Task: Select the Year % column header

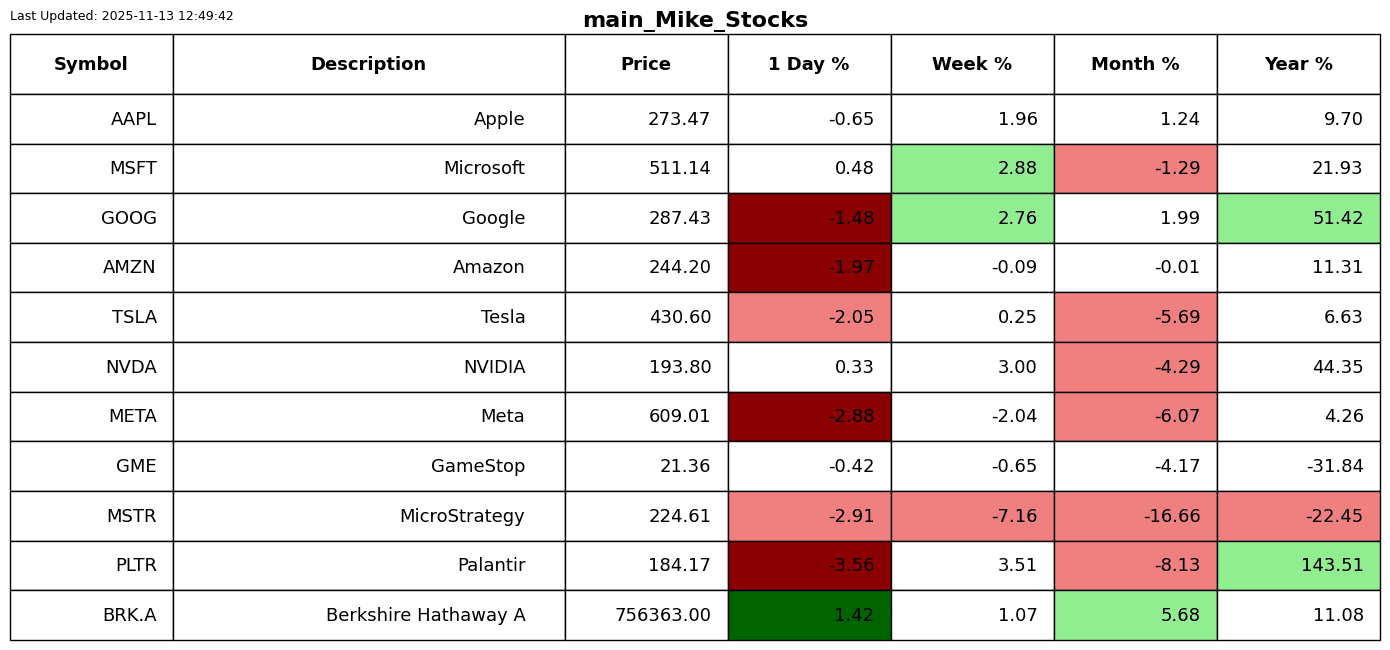Action: (x=1298, y=65)
